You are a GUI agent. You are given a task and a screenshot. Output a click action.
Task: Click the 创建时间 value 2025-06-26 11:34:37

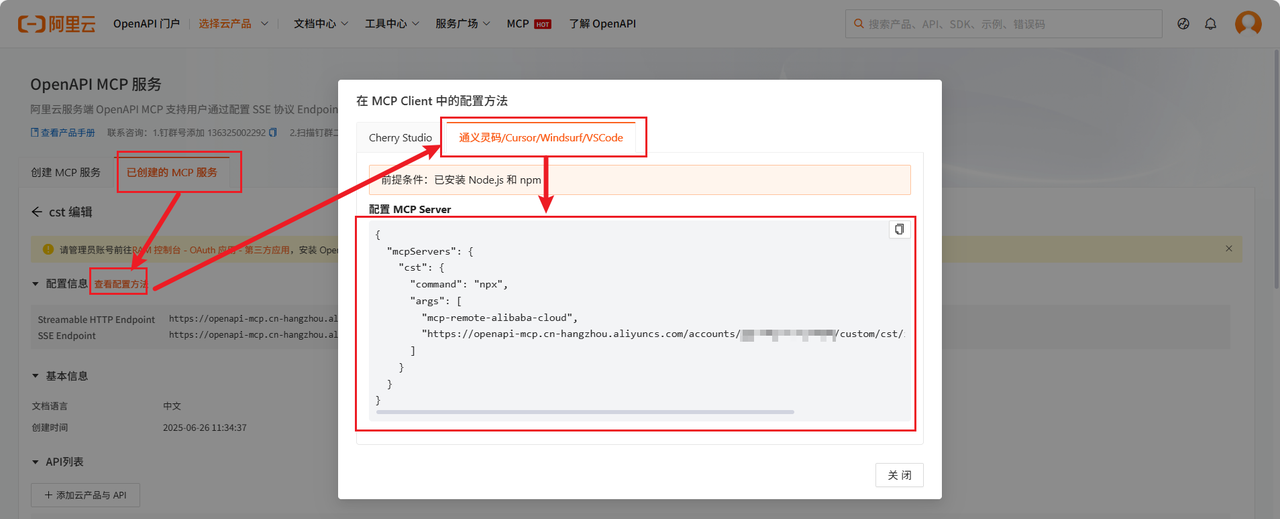pos(205,427)
